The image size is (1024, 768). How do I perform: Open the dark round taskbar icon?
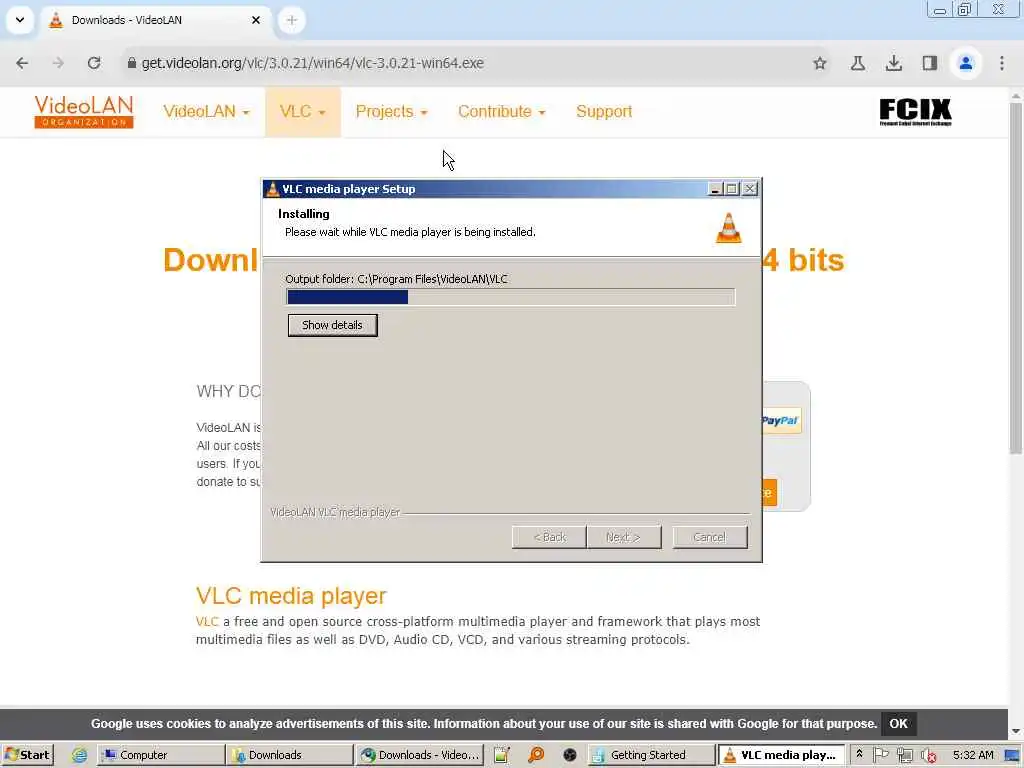point(569,755)
